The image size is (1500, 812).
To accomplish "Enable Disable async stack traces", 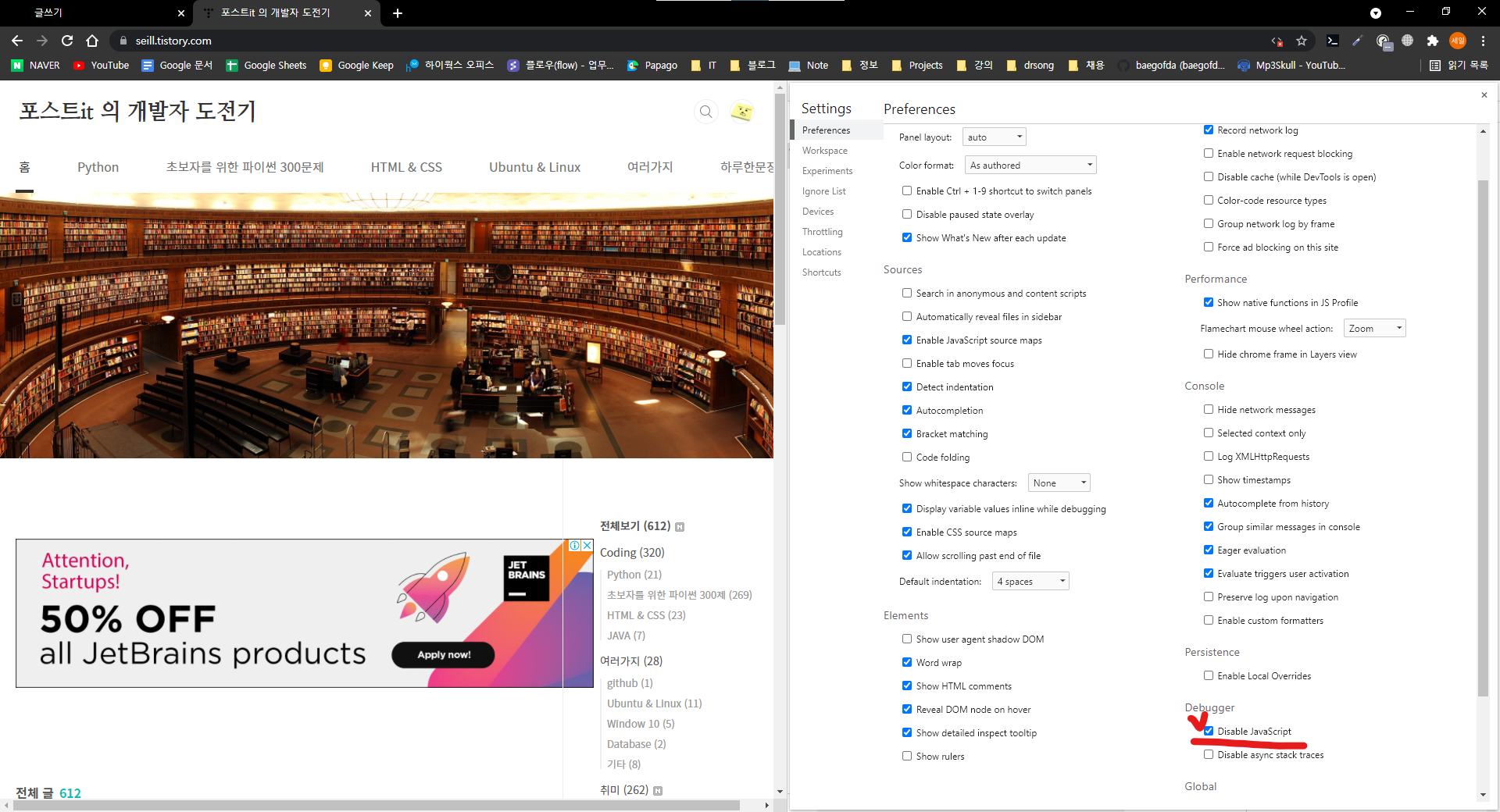I will pos(1209,755).
